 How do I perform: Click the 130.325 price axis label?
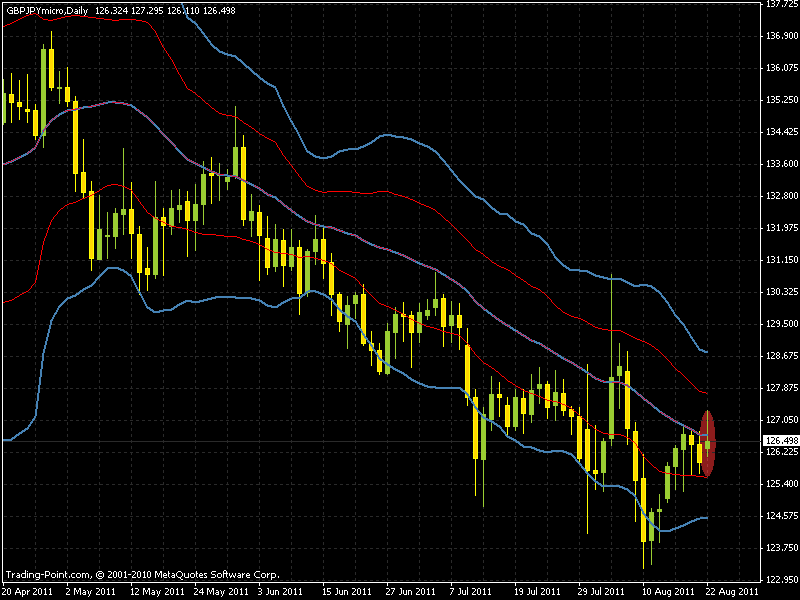click(x=782, y=292)
